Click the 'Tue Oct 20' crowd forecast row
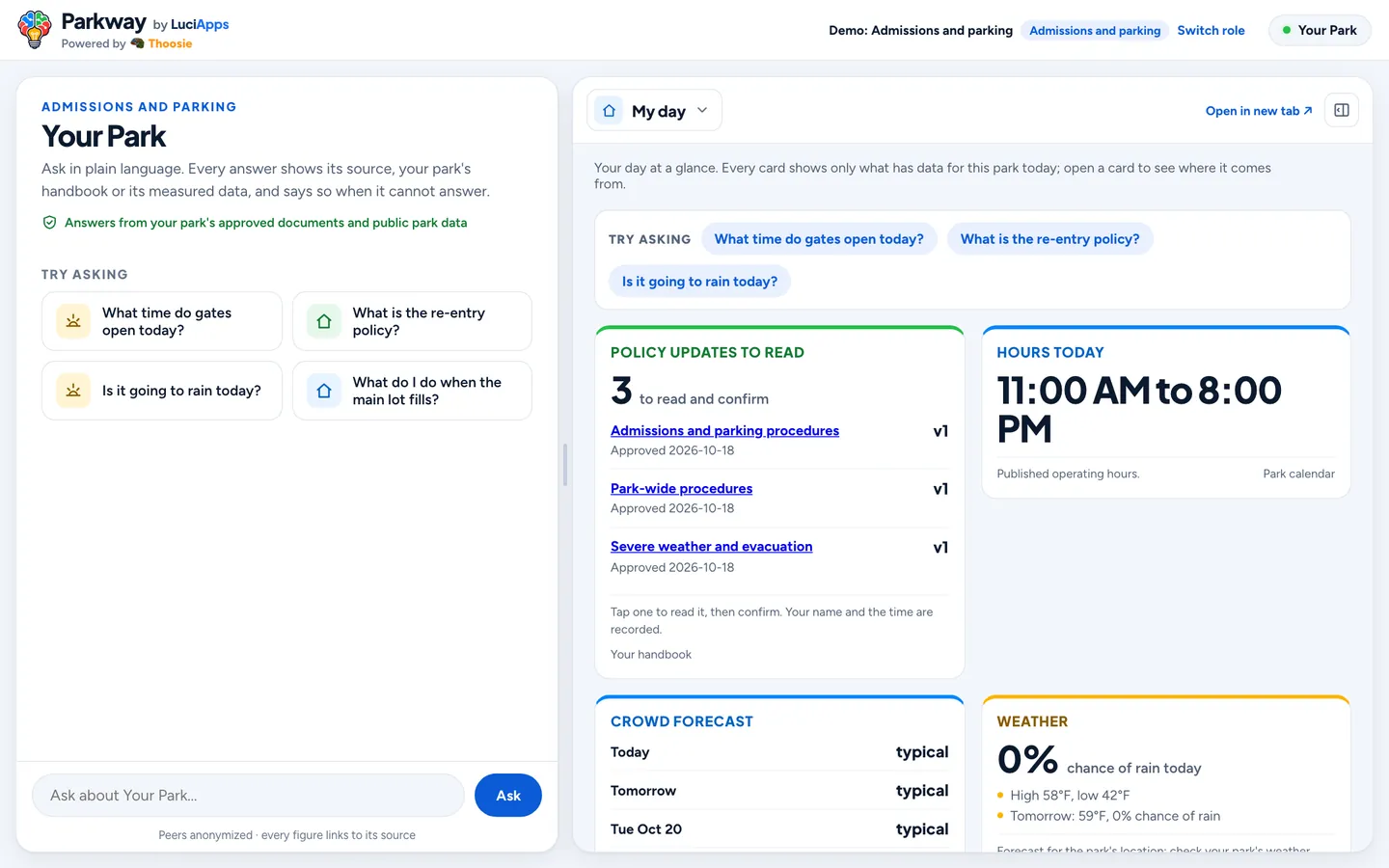This screenshot has height=868, width=1389. (779, 829)
